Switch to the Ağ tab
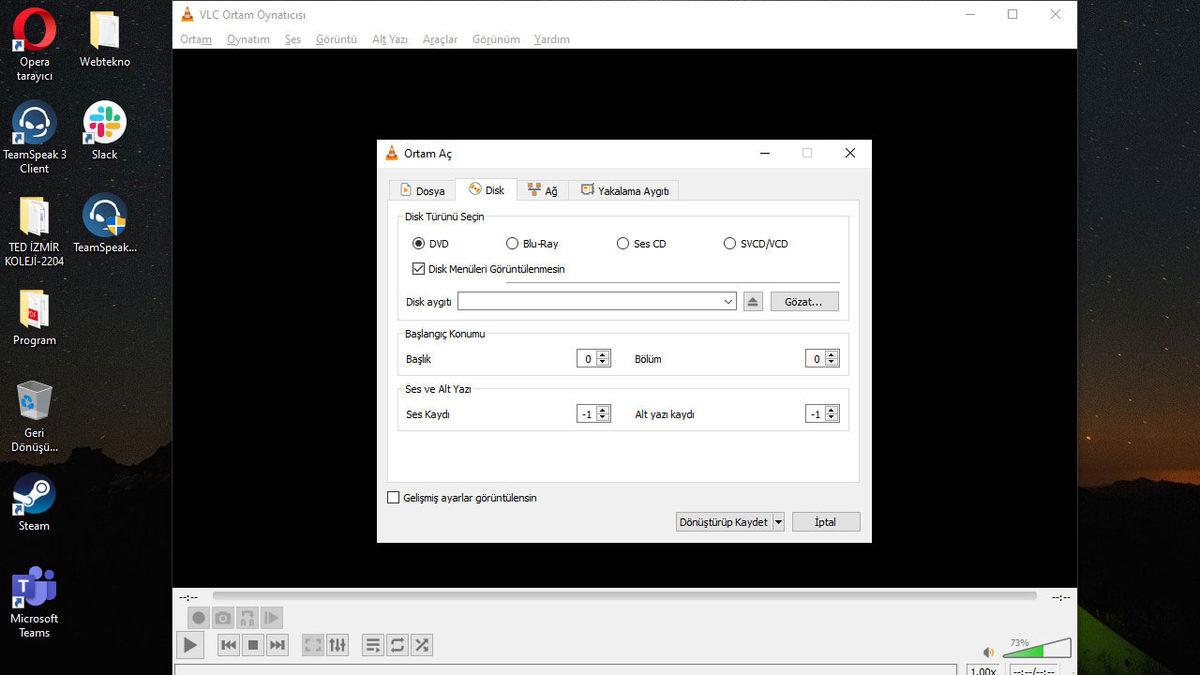 tap(543, 189)
